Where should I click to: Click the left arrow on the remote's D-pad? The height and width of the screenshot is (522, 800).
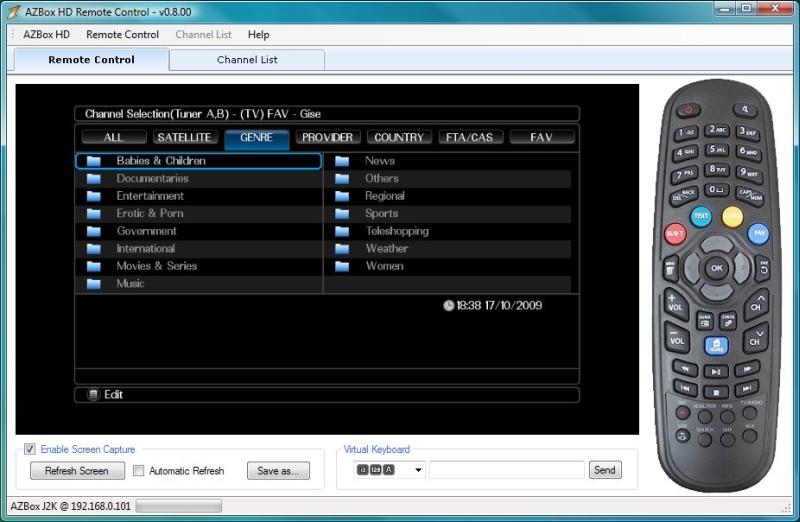pos(691,268)
